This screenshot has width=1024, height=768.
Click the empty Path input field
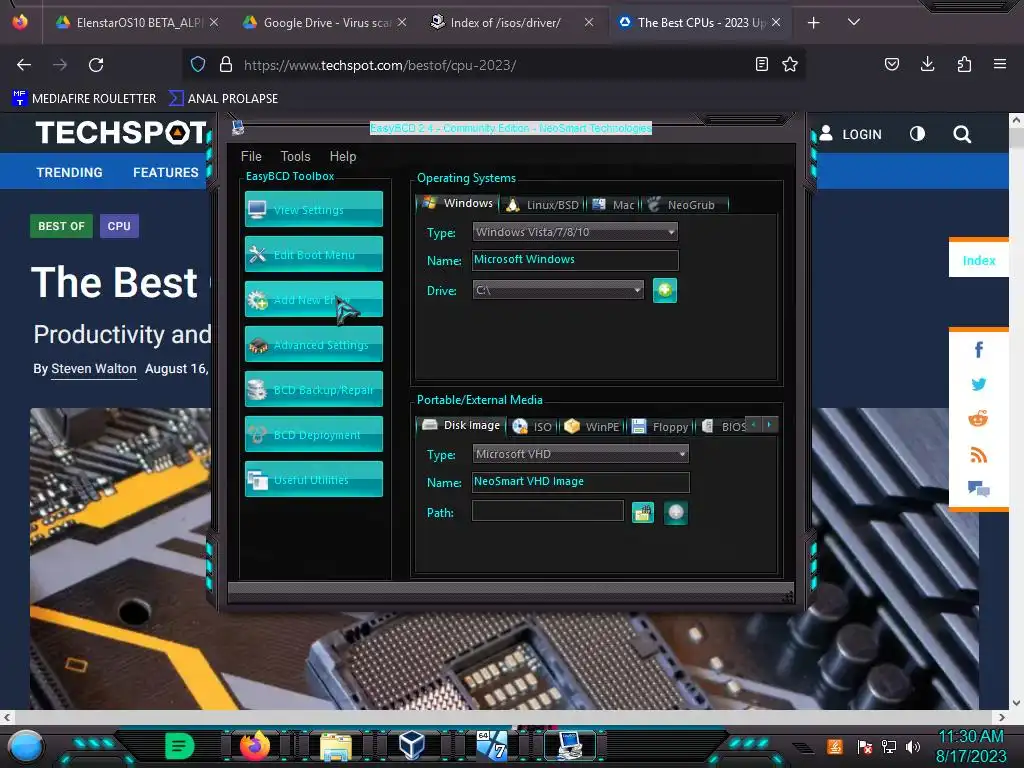point(548,511)
